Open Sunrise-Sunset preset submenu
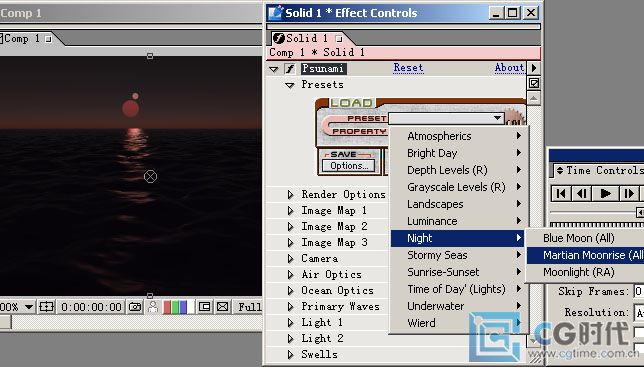Image resolution: width=644 pixels, height=367 pixels. 457,272
